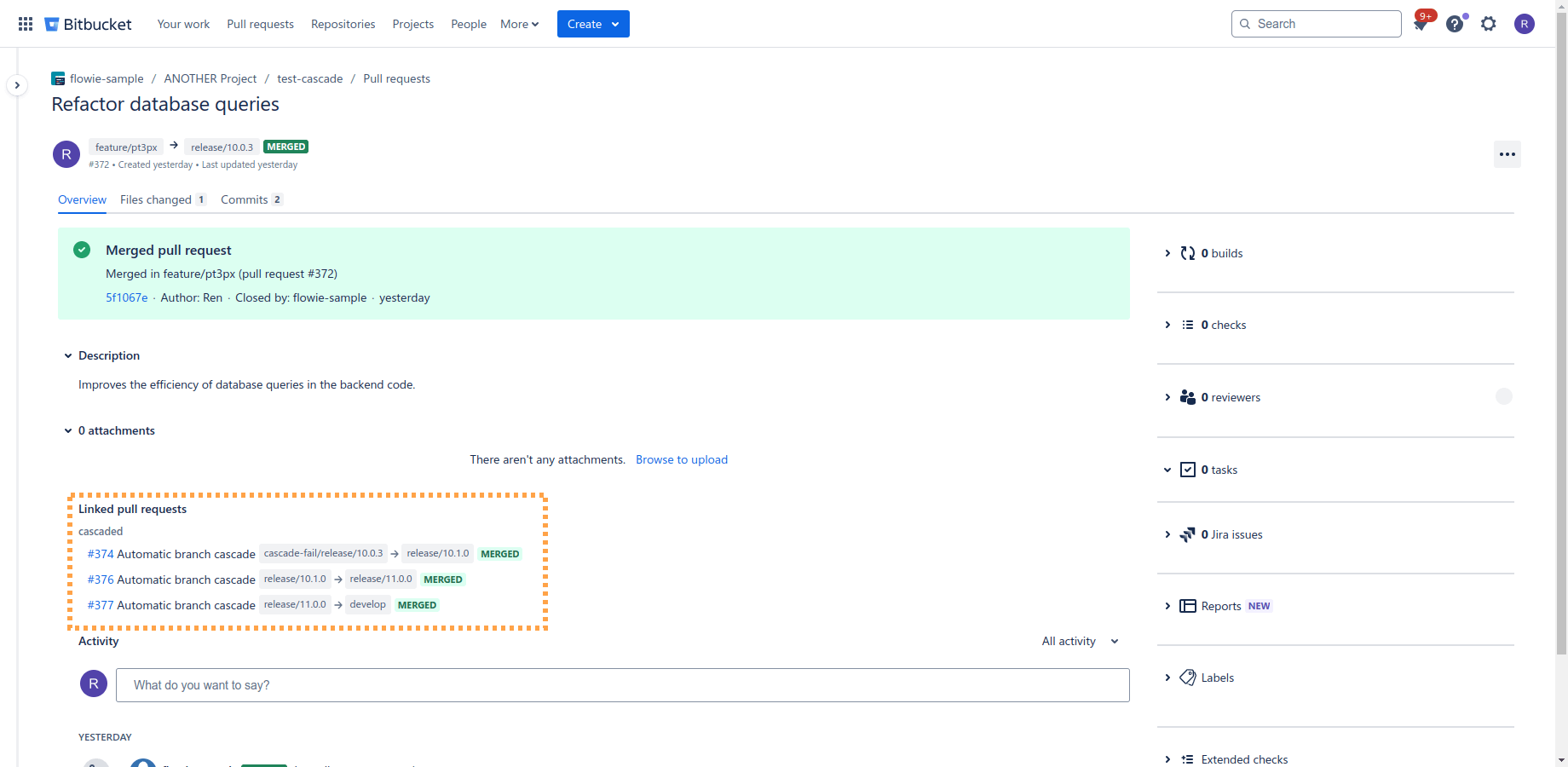This screenshot has width=1568, height=767.
Task: Expand the 0 reviewers section
Action: pos(1167,397)
